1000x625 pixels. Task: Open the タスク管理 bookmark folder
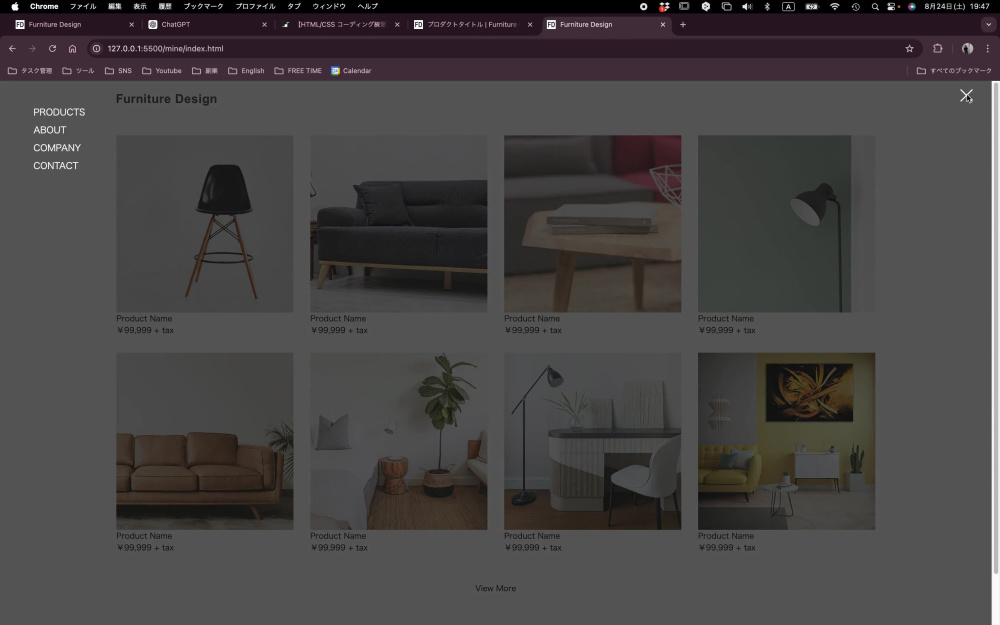30,71
